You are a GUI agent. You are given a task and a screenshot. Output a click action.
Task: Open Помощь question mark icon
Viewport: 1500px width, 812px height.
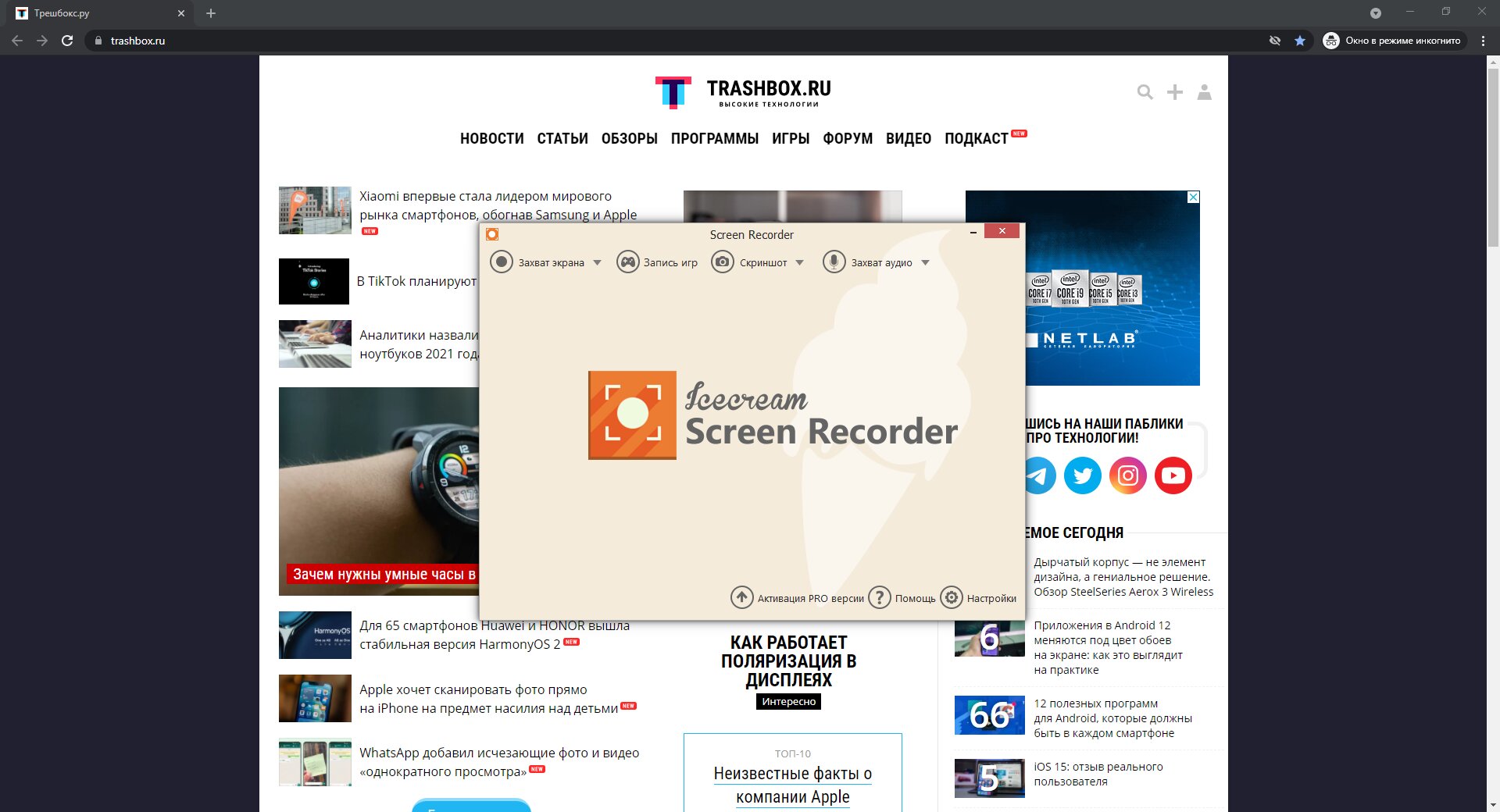coord(880,597)
